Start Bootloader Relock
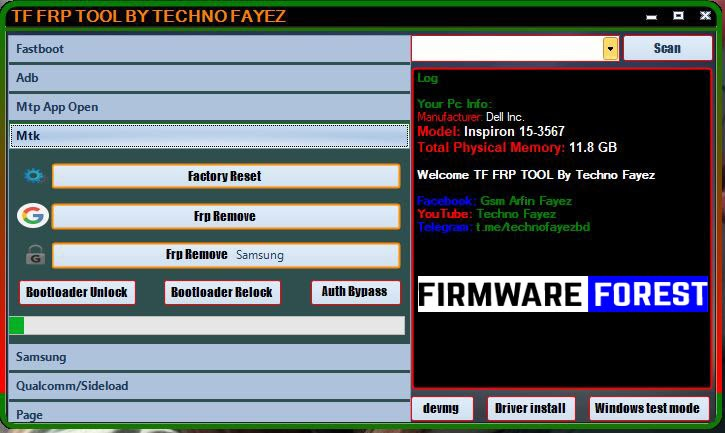Viewport: 725px width, 433px height. click(x=222, y=292)
